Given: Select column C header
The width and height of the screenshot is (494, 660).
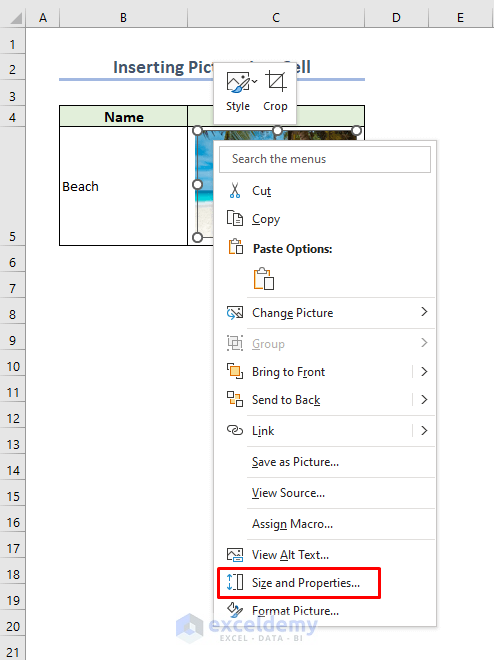Looking at the screenshot, I should [276, 18].
